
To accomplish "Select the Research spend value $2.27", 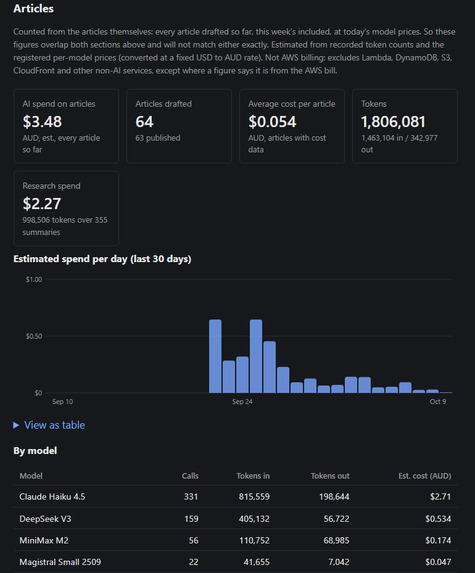I will (x=42, y=204).
